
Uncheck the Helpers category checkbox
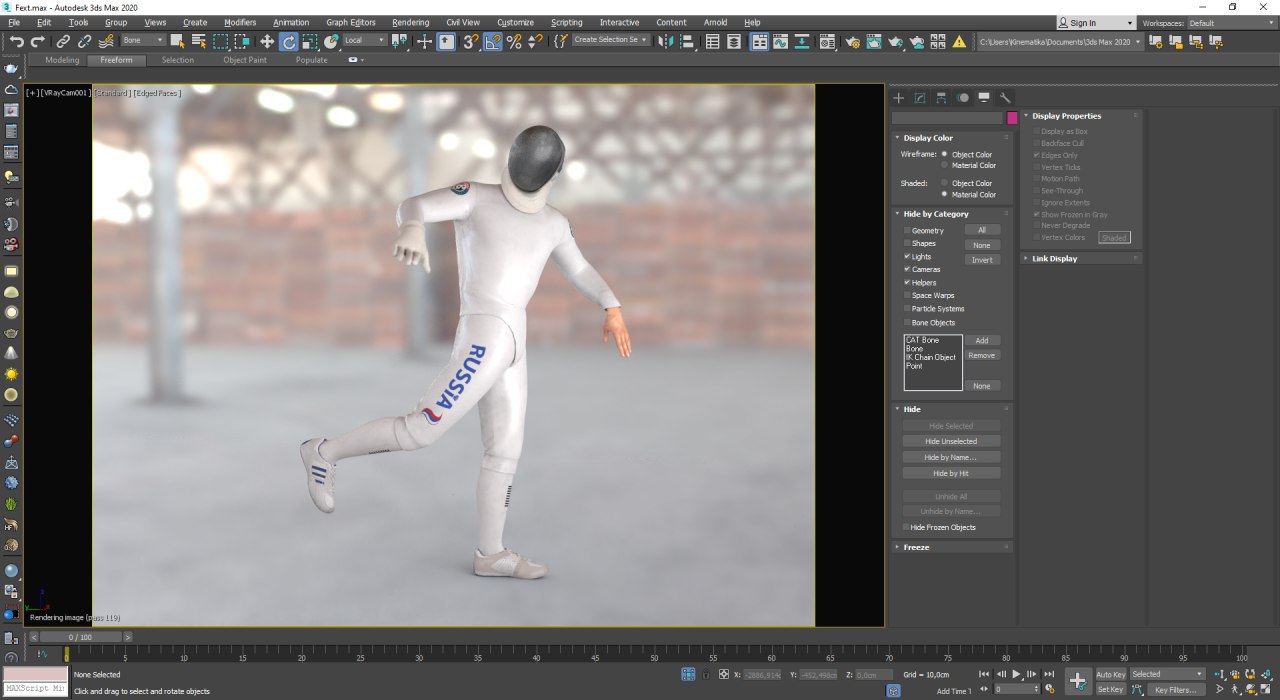click(907, 282)
